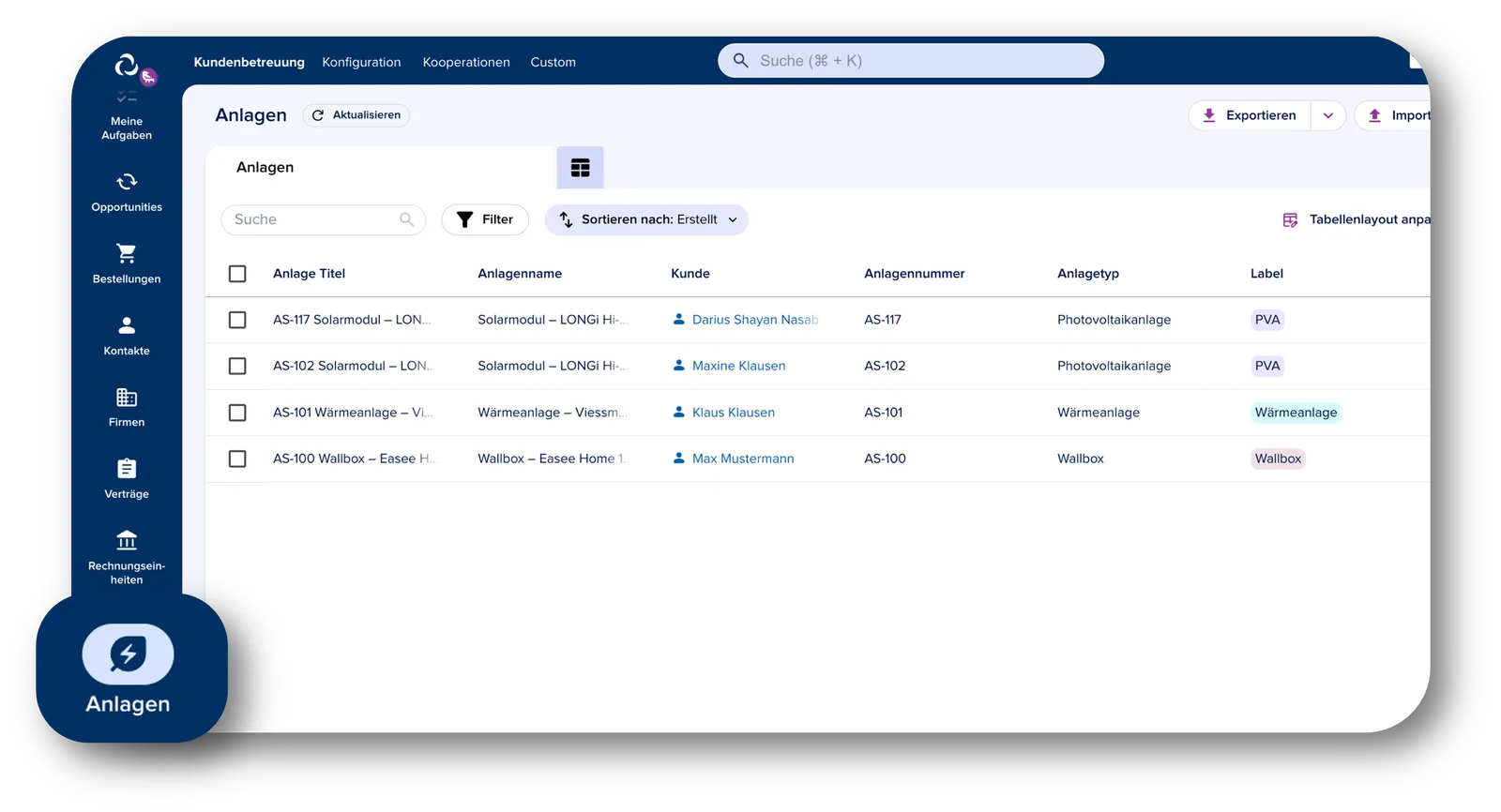
Task: Click Anlagetyp 'Wärmeanlage' cell in AS-101 row
Action: click(x=1099, y=413)
